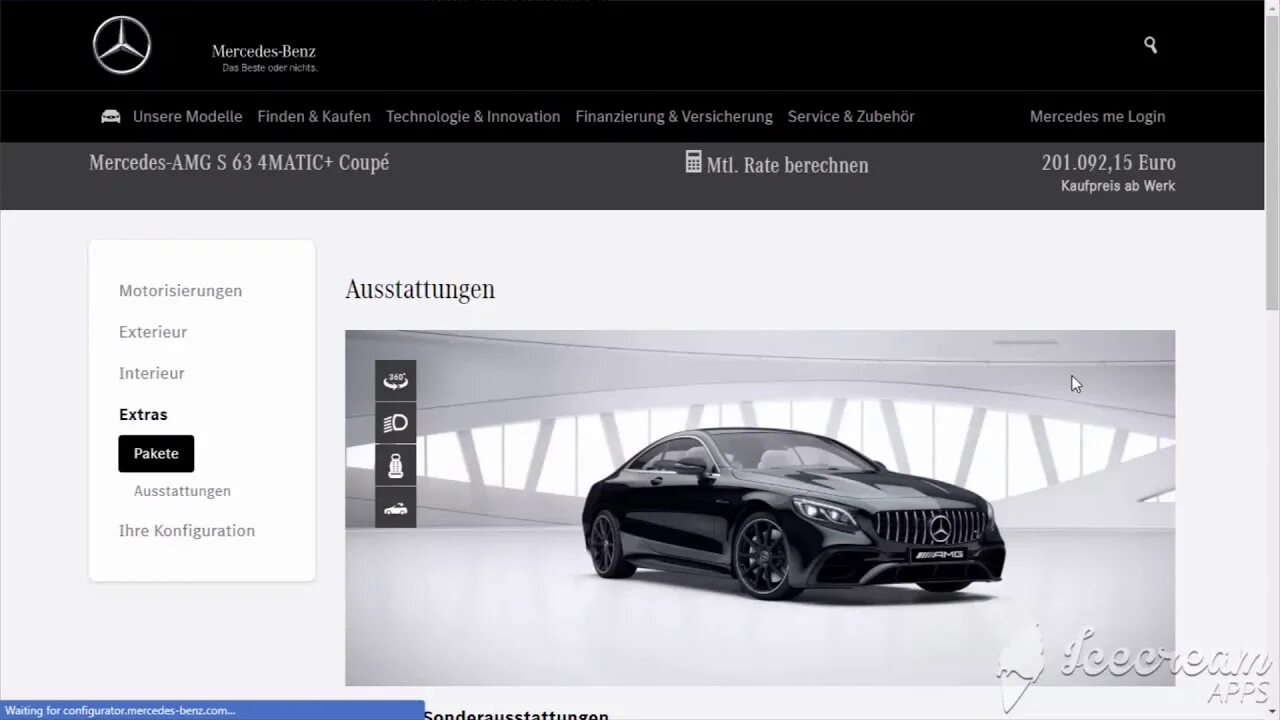Viewport: 1280px width, 720px height.
Task: Activate the 360° view icon
Action: (x=396, y=381)
